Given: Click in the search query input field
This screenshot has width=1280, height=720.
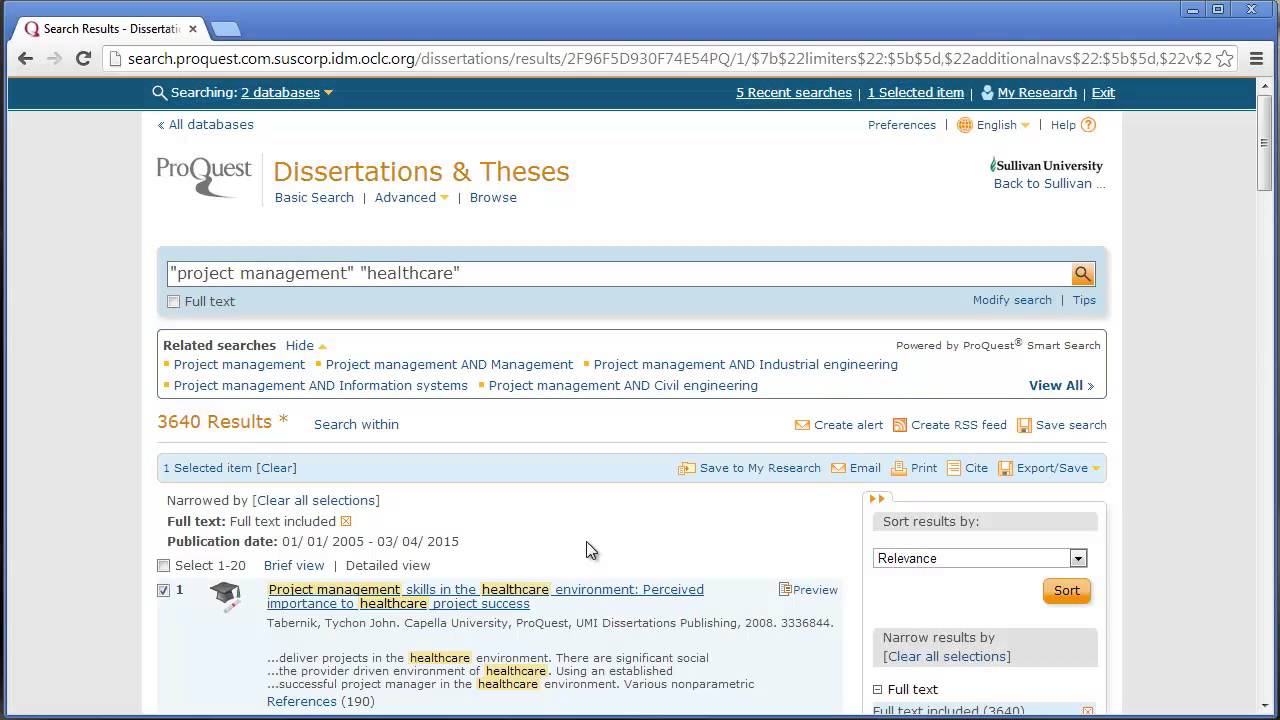Looking at the screenshot, I should (619, 273).
